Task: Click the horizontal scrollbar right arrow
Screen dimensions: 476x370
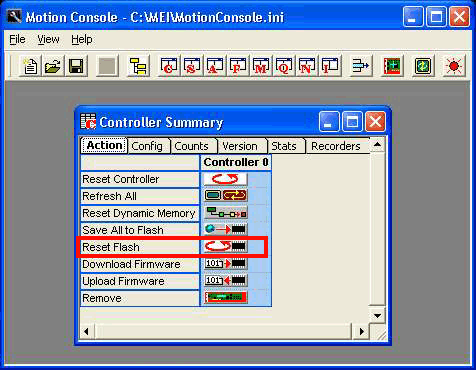Action: click(x=362, y=331)
